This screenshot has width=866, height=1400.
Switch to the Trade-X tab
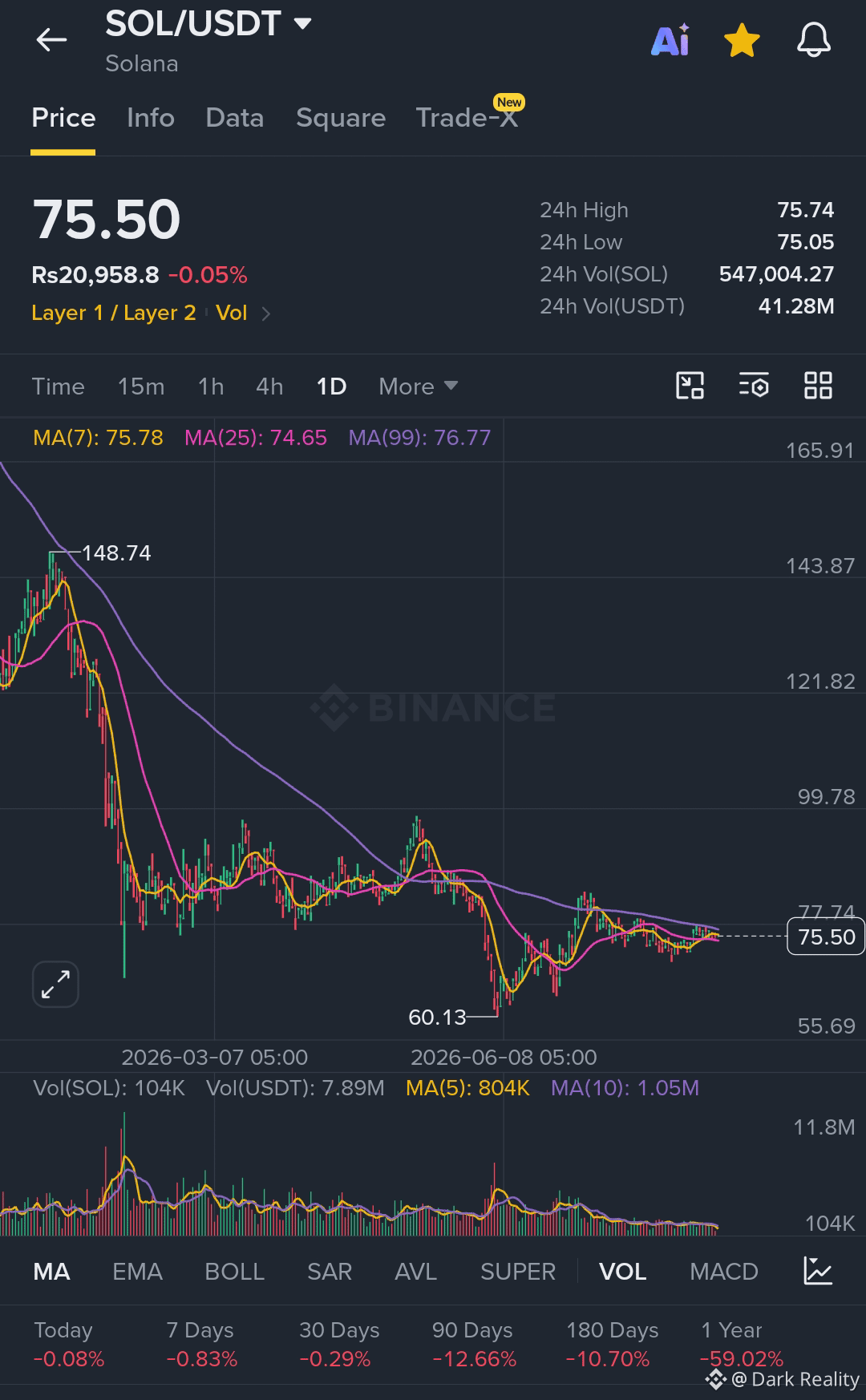(467, 118)
